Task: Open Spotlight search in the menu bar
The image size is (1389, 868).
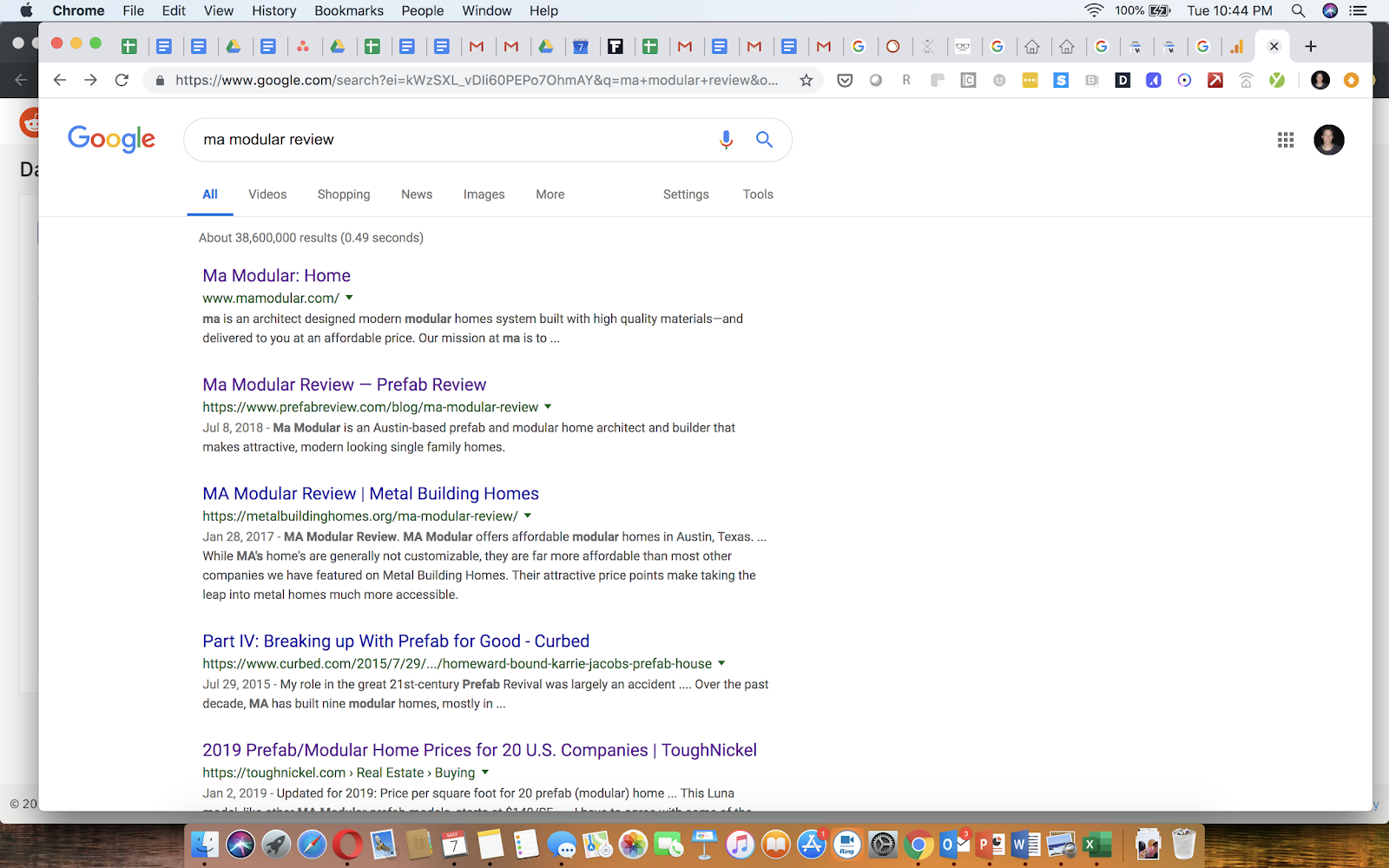Action: [x=1298, y=10]
